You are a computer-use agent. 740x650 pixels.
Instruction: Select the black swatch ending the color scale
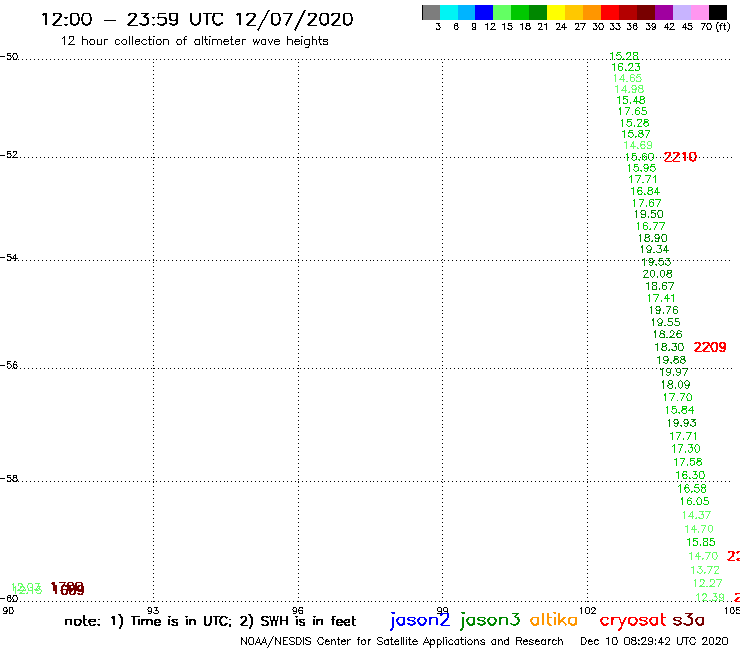[718, 12]
